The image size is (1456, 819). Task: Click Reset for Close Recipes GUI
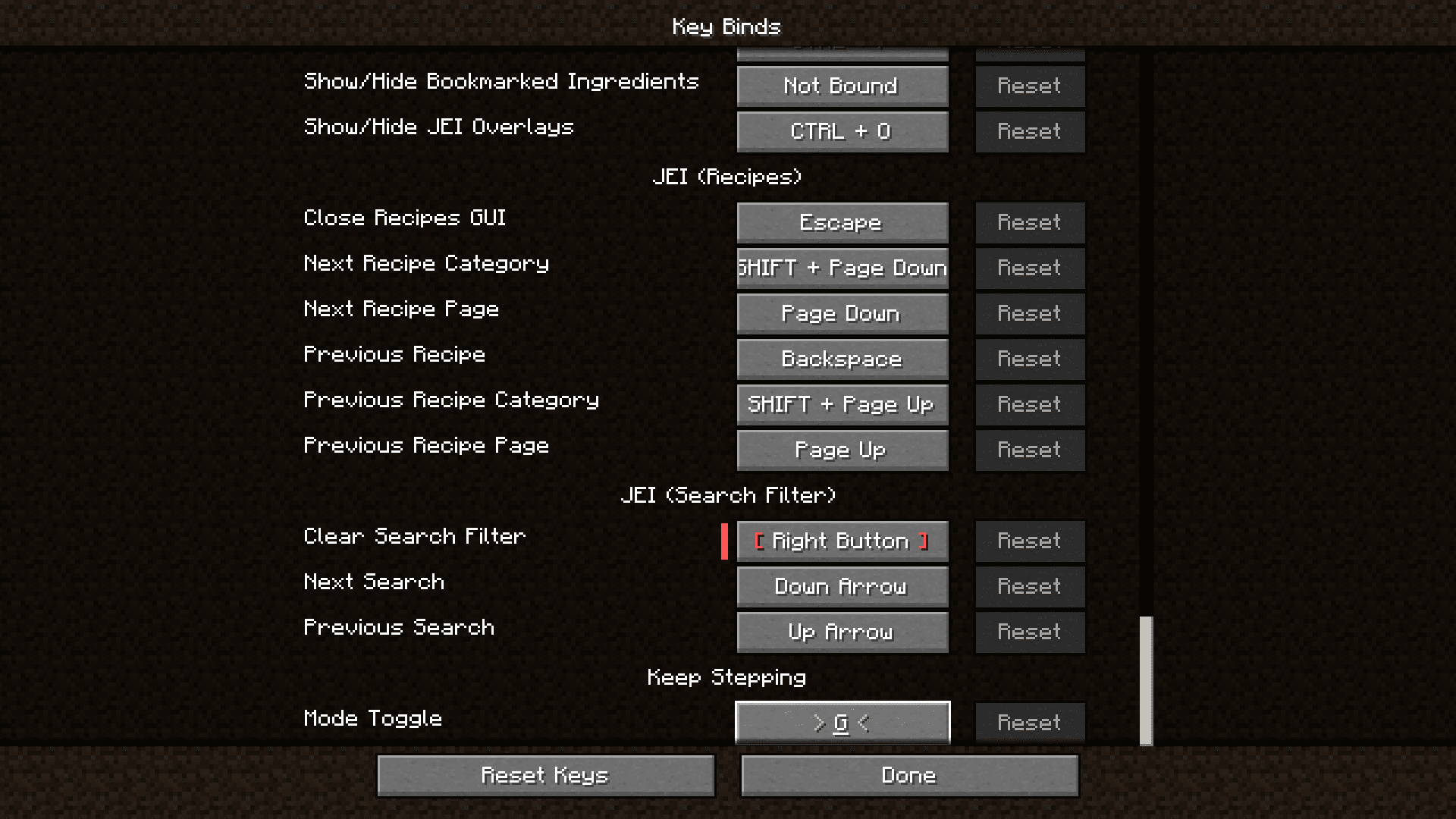point(1029,222)
